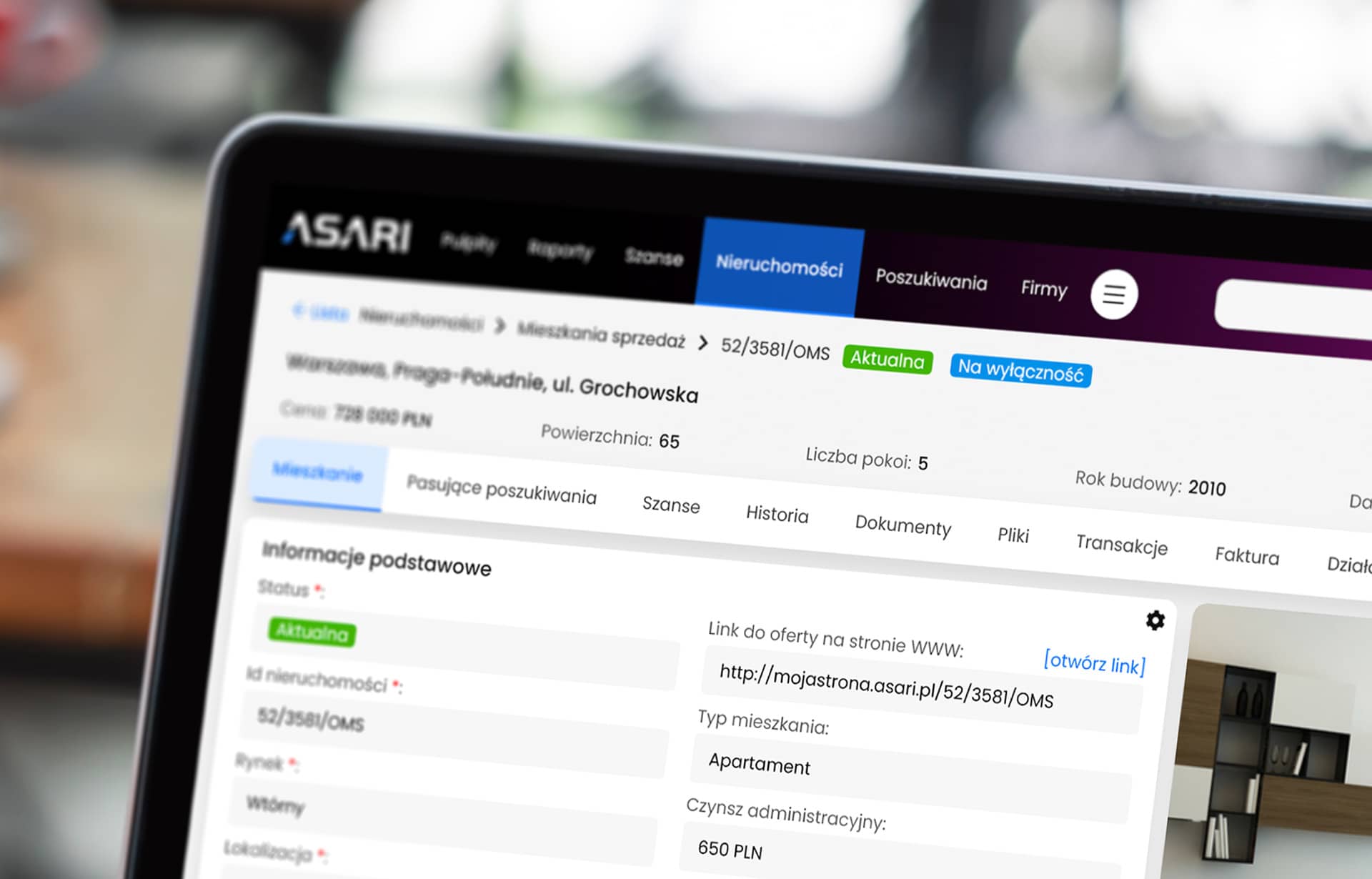Open the Firmy navigation item
This screenshot has width=1372, height=879.
(1043, 289)
